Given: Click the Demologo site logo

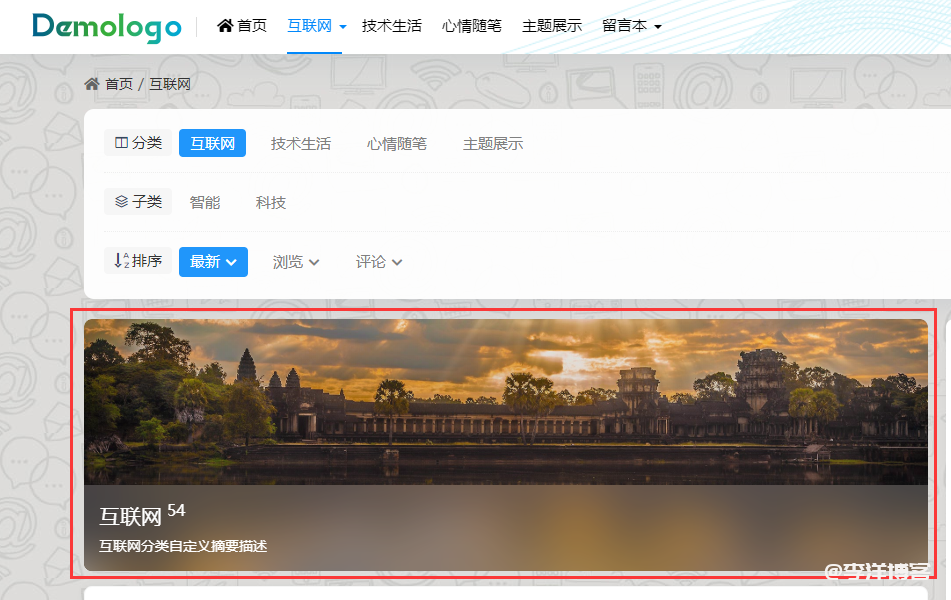Looking at the screenshot, I should pyautogui.click(x=106, y=26).
